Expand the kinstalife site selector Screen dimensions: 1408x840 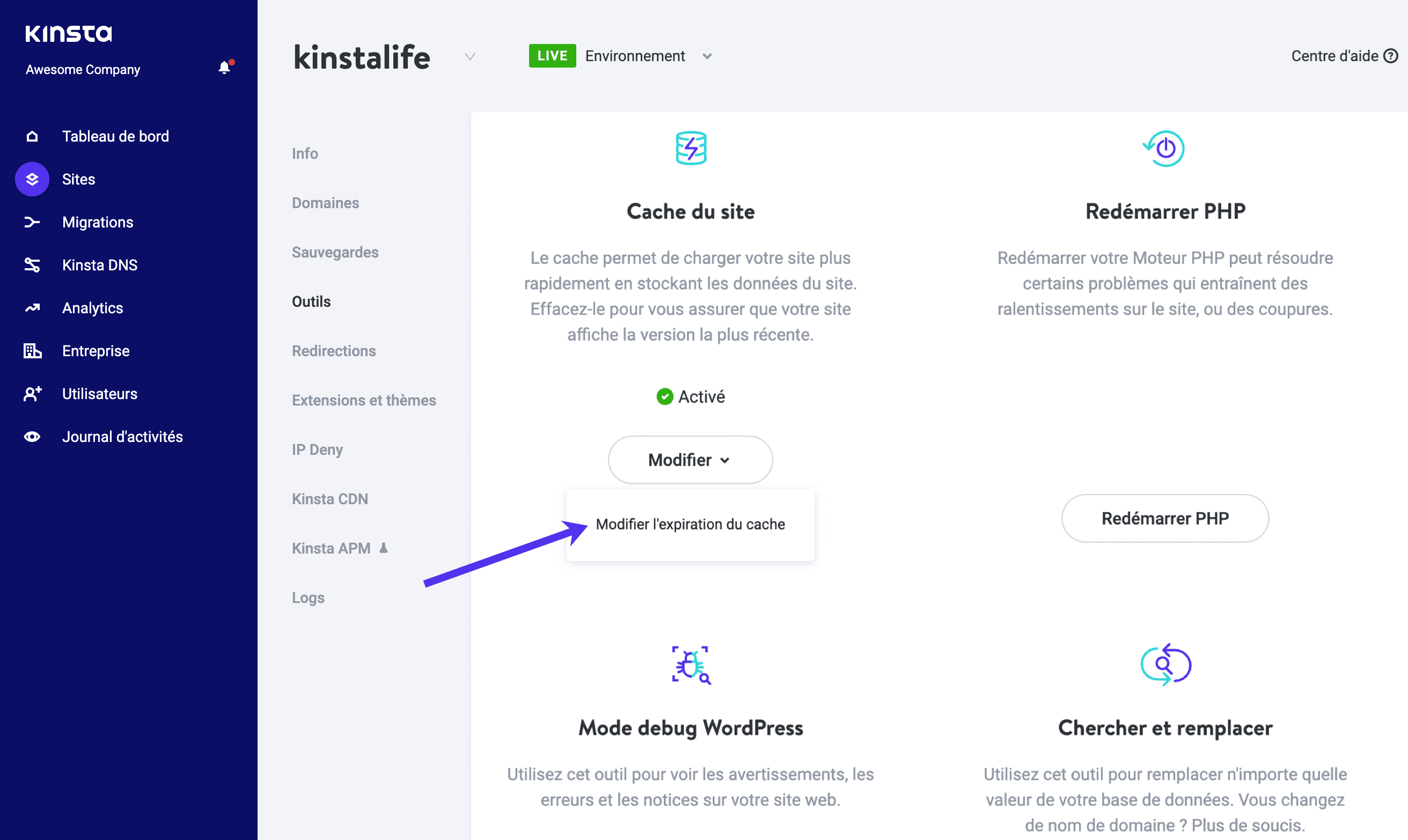pyautogui.click(x=469, y=56)
